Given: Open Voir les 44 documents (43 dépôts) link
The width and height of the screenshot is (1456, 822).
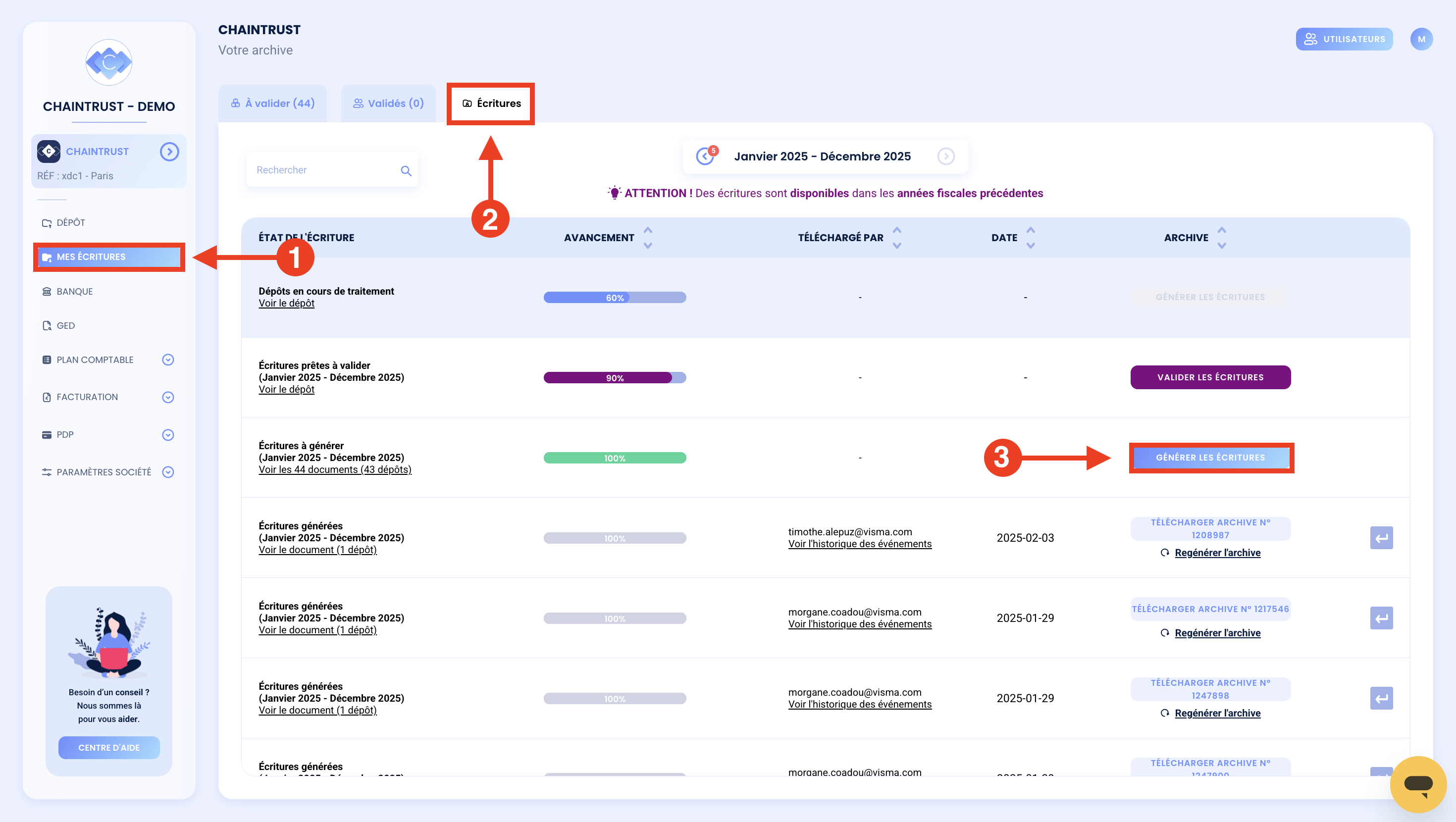Looking at the screenshot, I should click(335, 469).
